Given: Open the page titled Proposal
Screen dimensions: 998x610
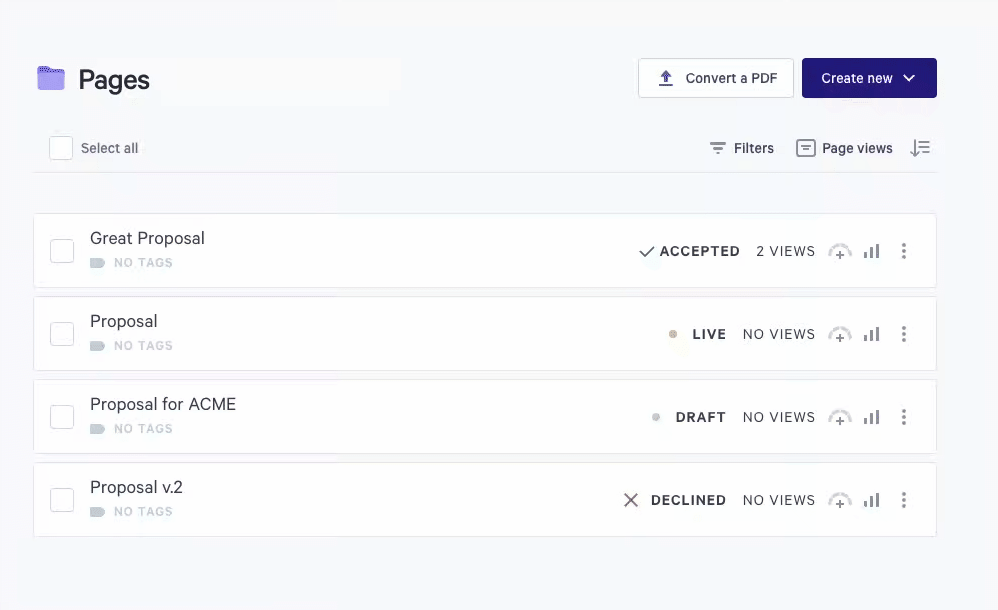Looking at the screenshot, I should click(123, 322).
